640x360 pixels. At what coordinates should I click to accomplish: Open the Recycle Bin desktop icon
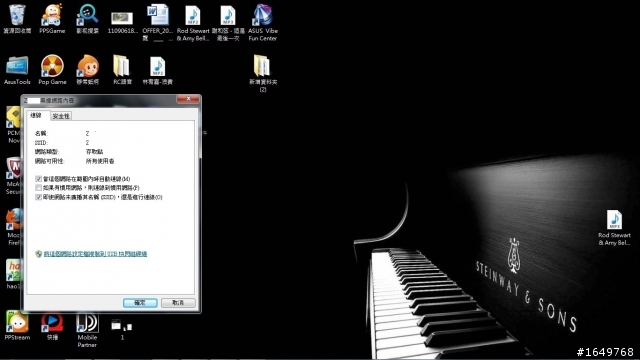point(17,19)
